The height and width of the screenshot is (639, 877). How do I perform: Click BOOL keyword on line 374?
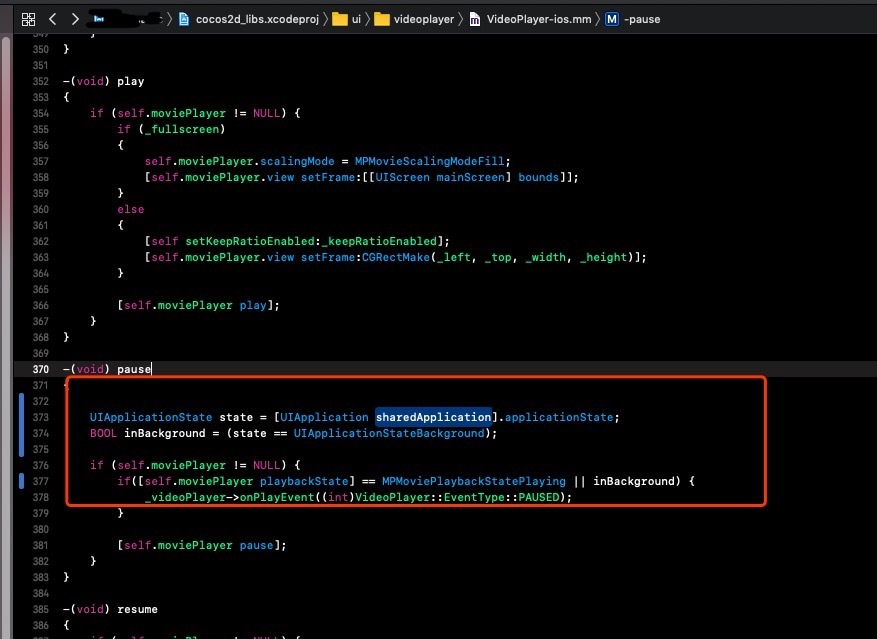point(103,434)
